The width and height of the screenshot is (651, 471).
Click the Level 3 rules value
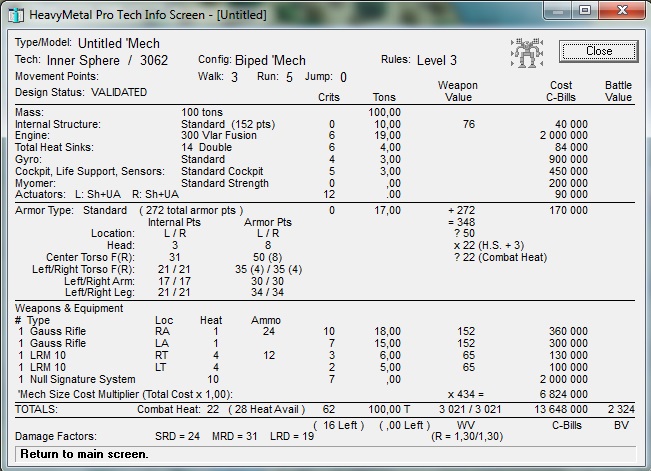tap(436, 60)
